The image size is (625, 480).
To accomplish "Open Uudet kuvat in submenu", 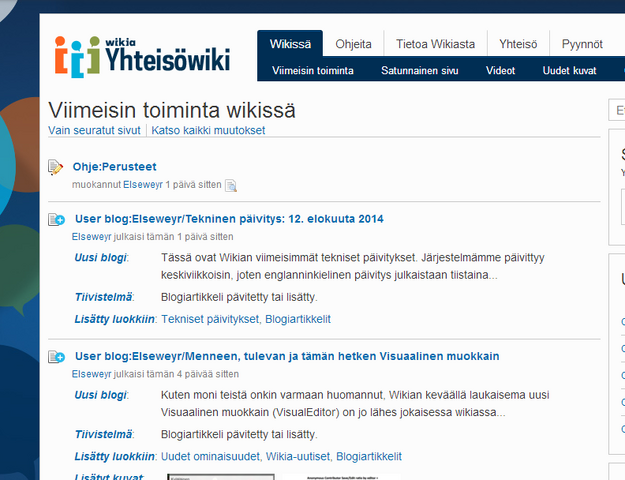I will pyautogui.click(x=569, y=71).
